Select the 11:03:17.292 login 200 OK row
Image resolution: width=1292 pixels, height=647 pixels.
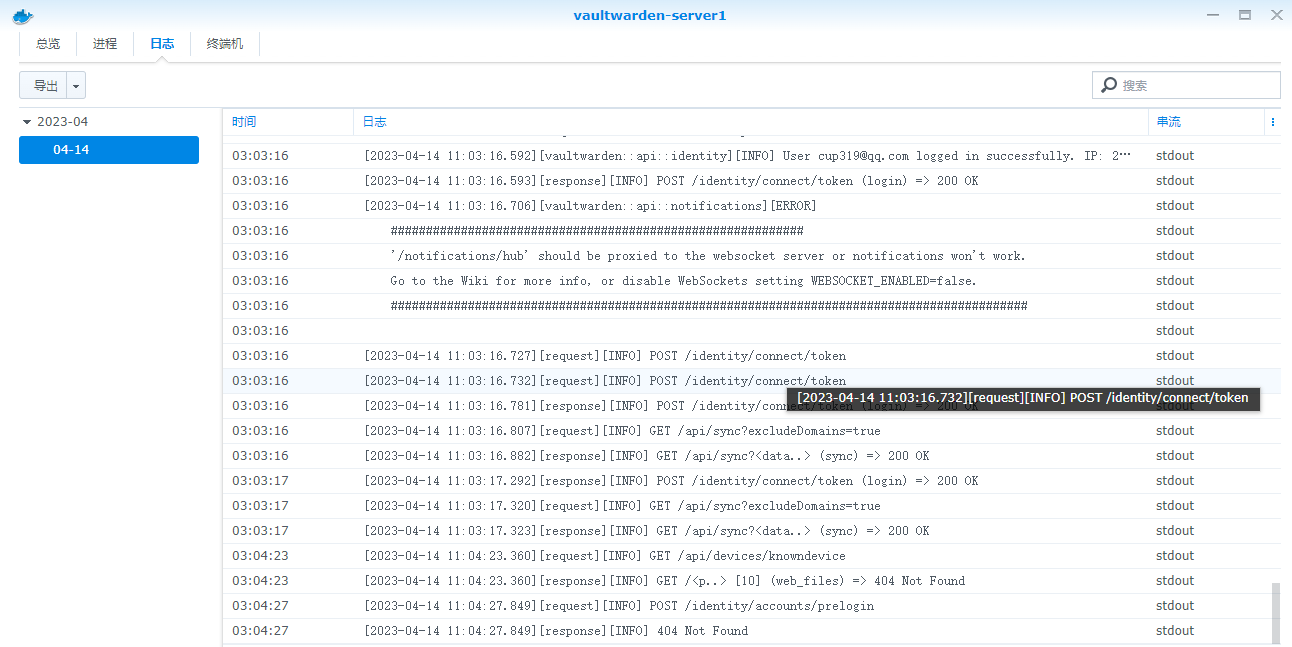coord(751,481)
